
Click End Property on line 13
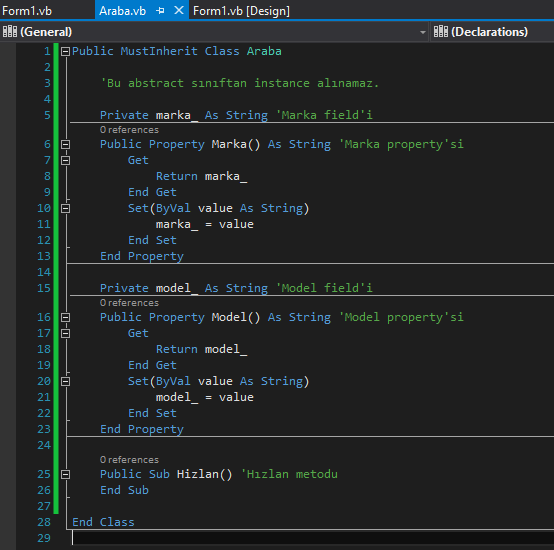point(142,256)
